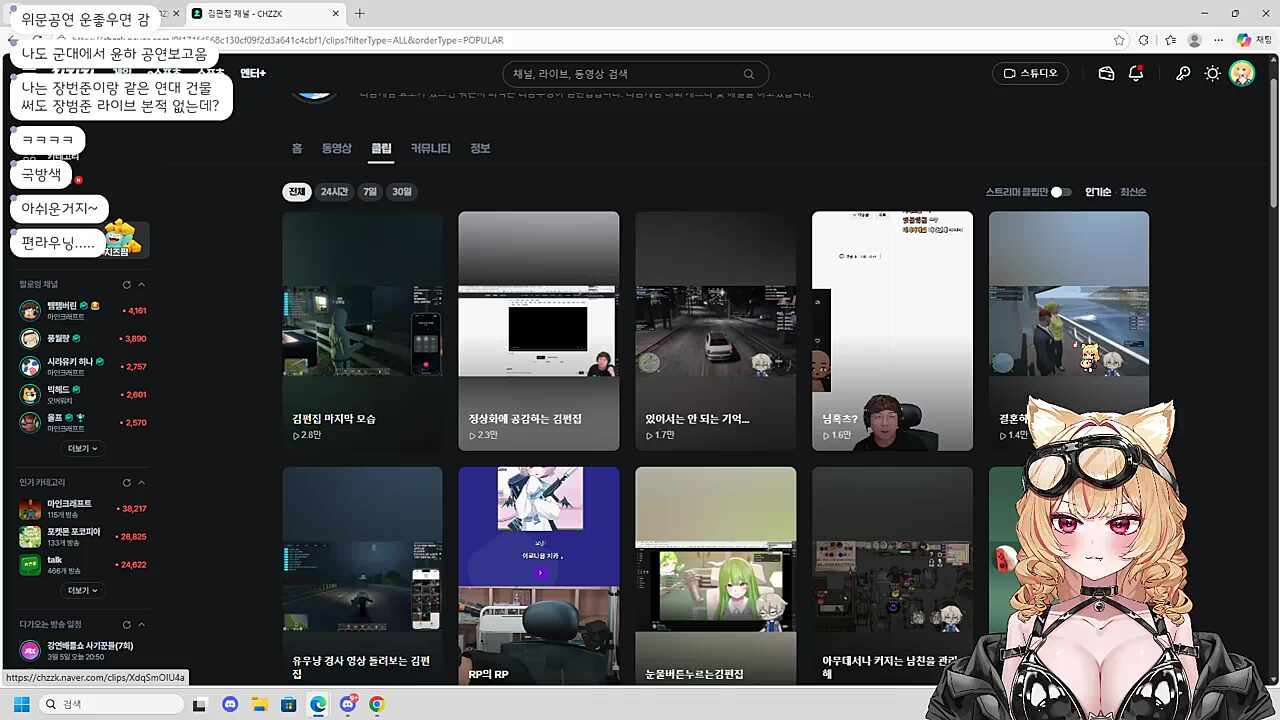The width and height of the screenshot is (1280, 720).
Task: Open the 동영상 tab
Action: pos(336,148)
